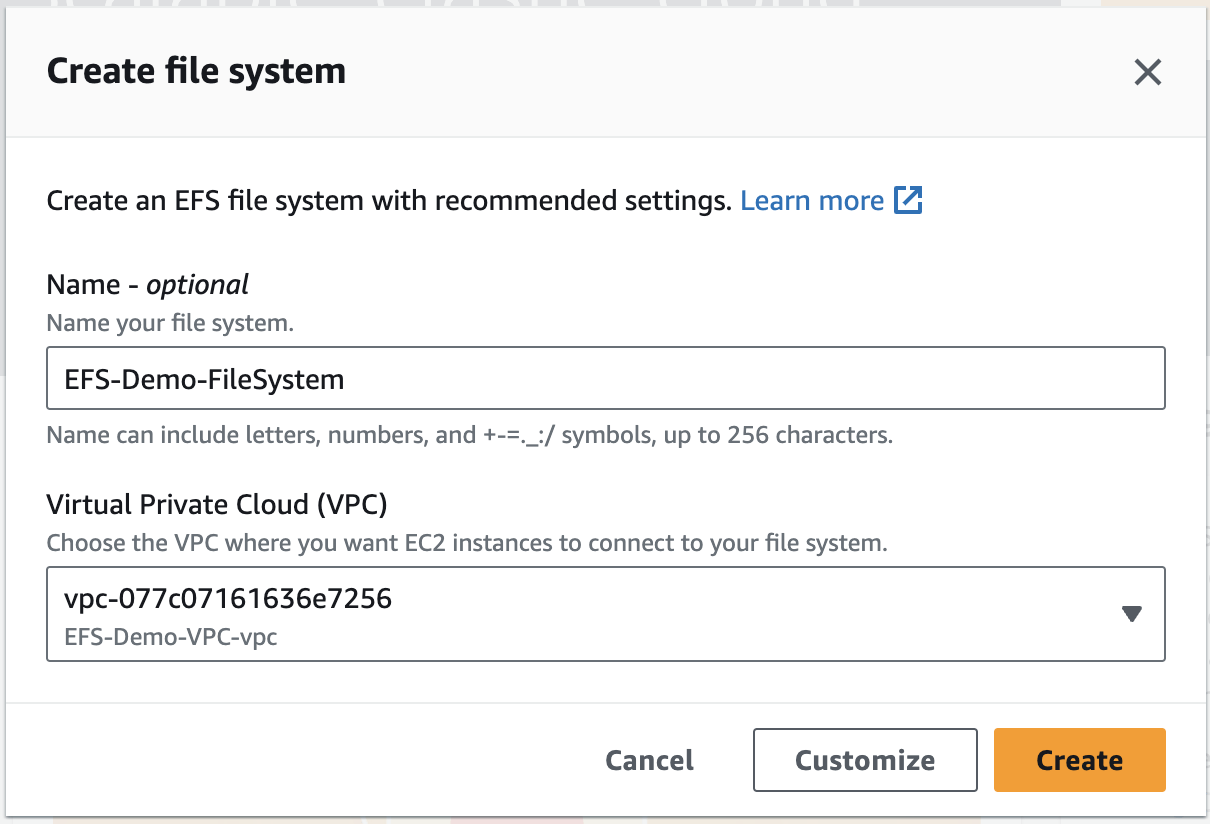Click the "Choose the VPC where..." description text
Screen dimensions: 1210x824
point(467,545)
